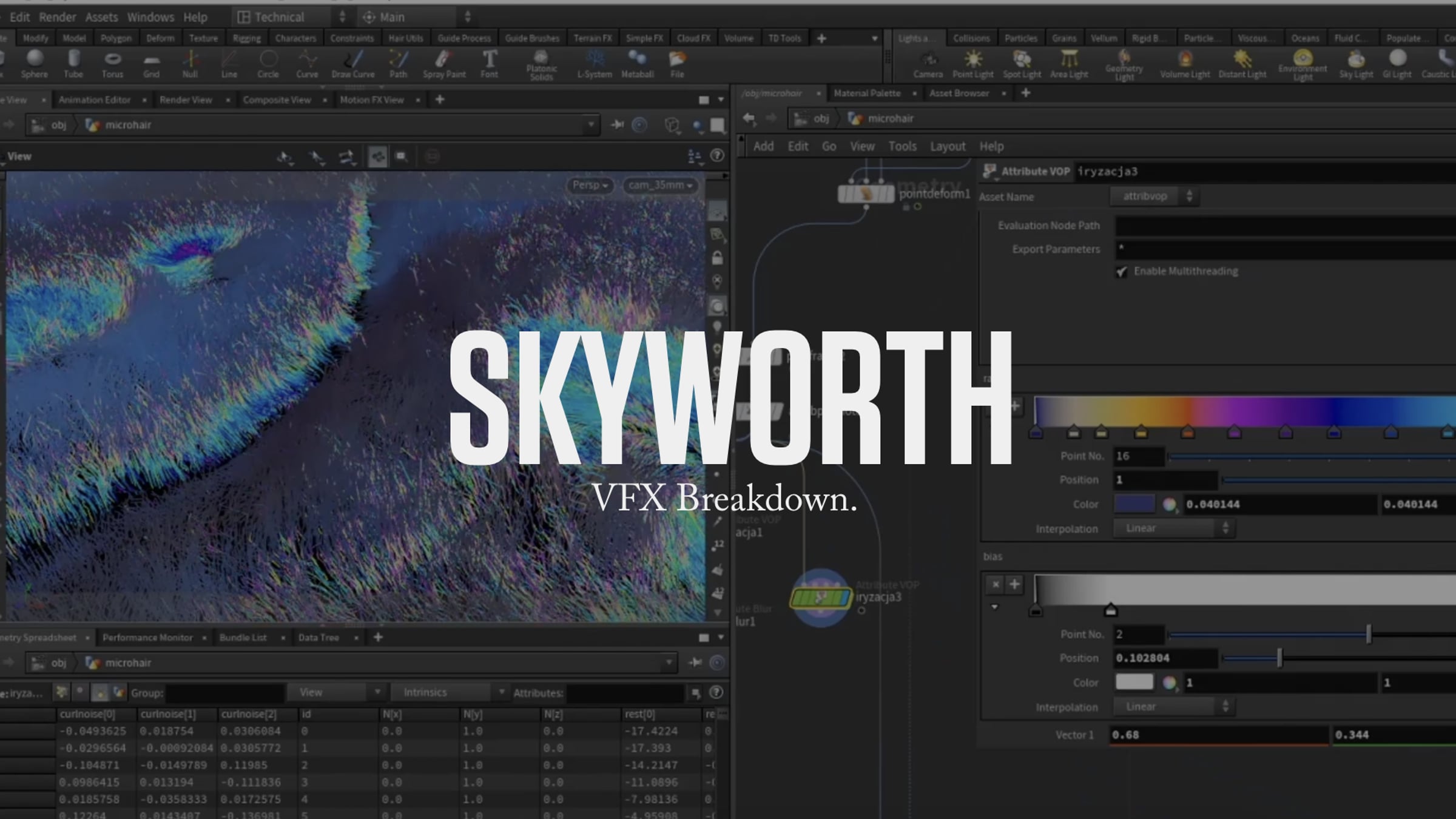Create a Grid with the shelf tool
Image resolution: width=1456 pixels, height=819 pixels.
(151, 64)
